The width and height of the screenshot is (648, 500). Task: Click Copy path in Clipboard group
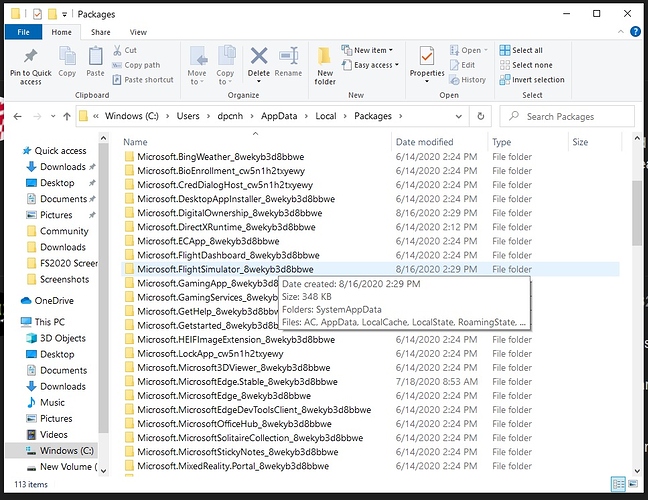click(136, 65)
